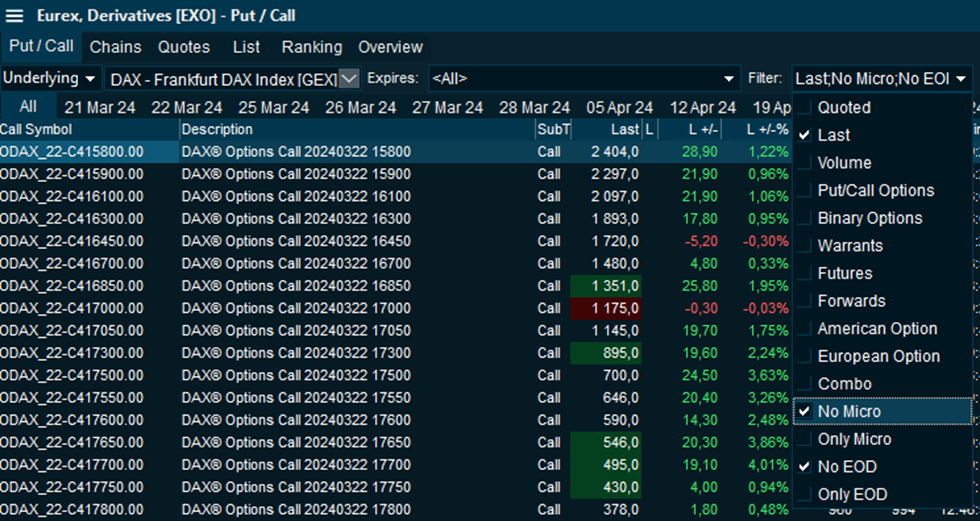Open the Expires dropdown list
The height and width of the screenshot is (521, 980).
click(x=729, y=78)
